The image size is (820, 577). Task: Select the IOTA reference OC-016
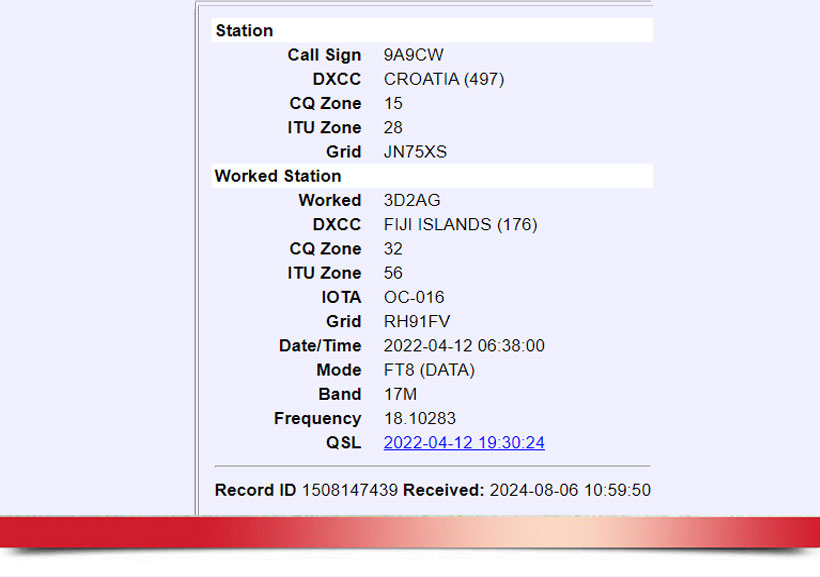click(x=414, y=297)
